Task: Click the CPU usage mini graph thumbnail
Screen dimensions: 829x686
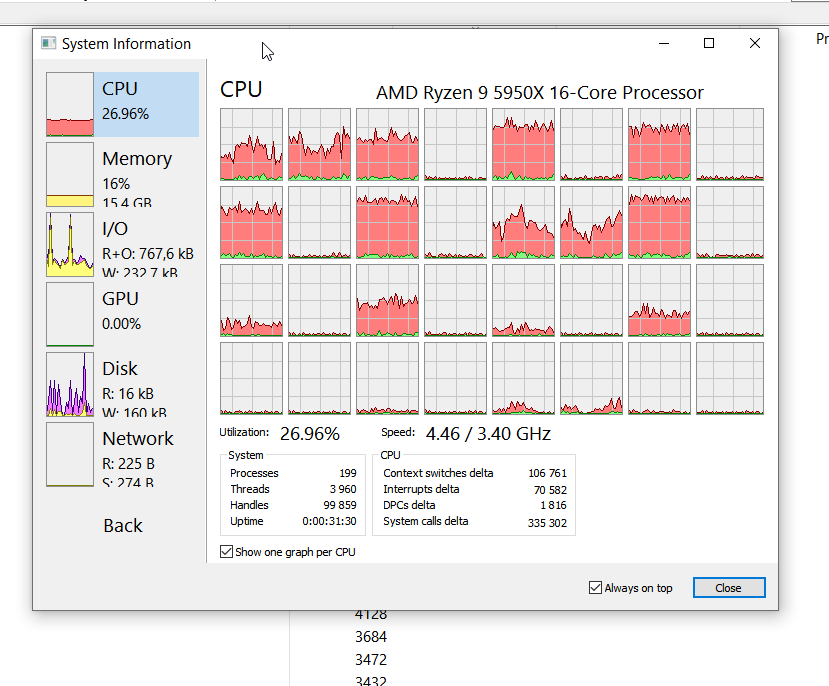Action: [x=70, y=104]
